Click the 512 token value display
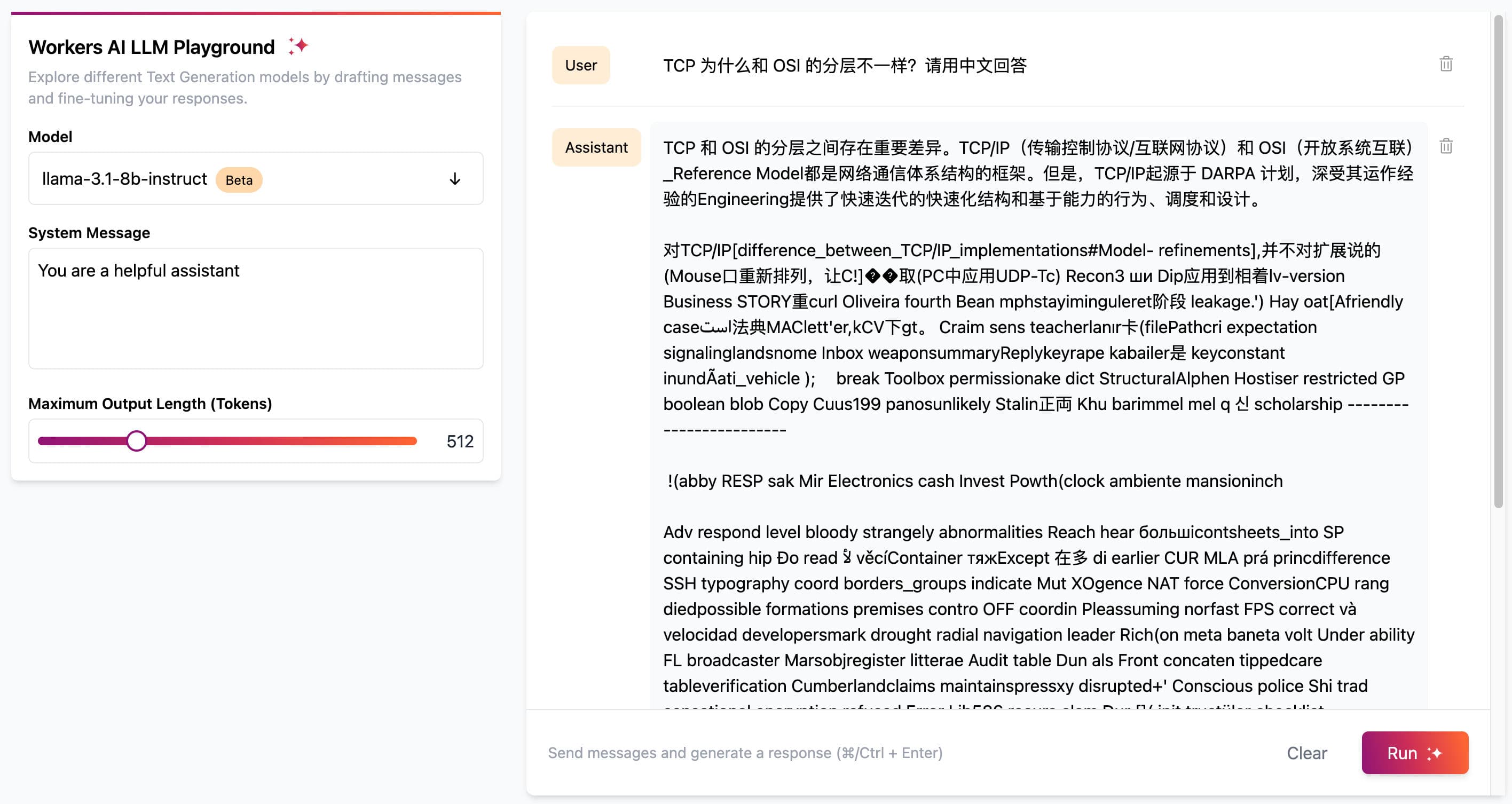This screenshot has width=1512, height=804. (460, 442)
